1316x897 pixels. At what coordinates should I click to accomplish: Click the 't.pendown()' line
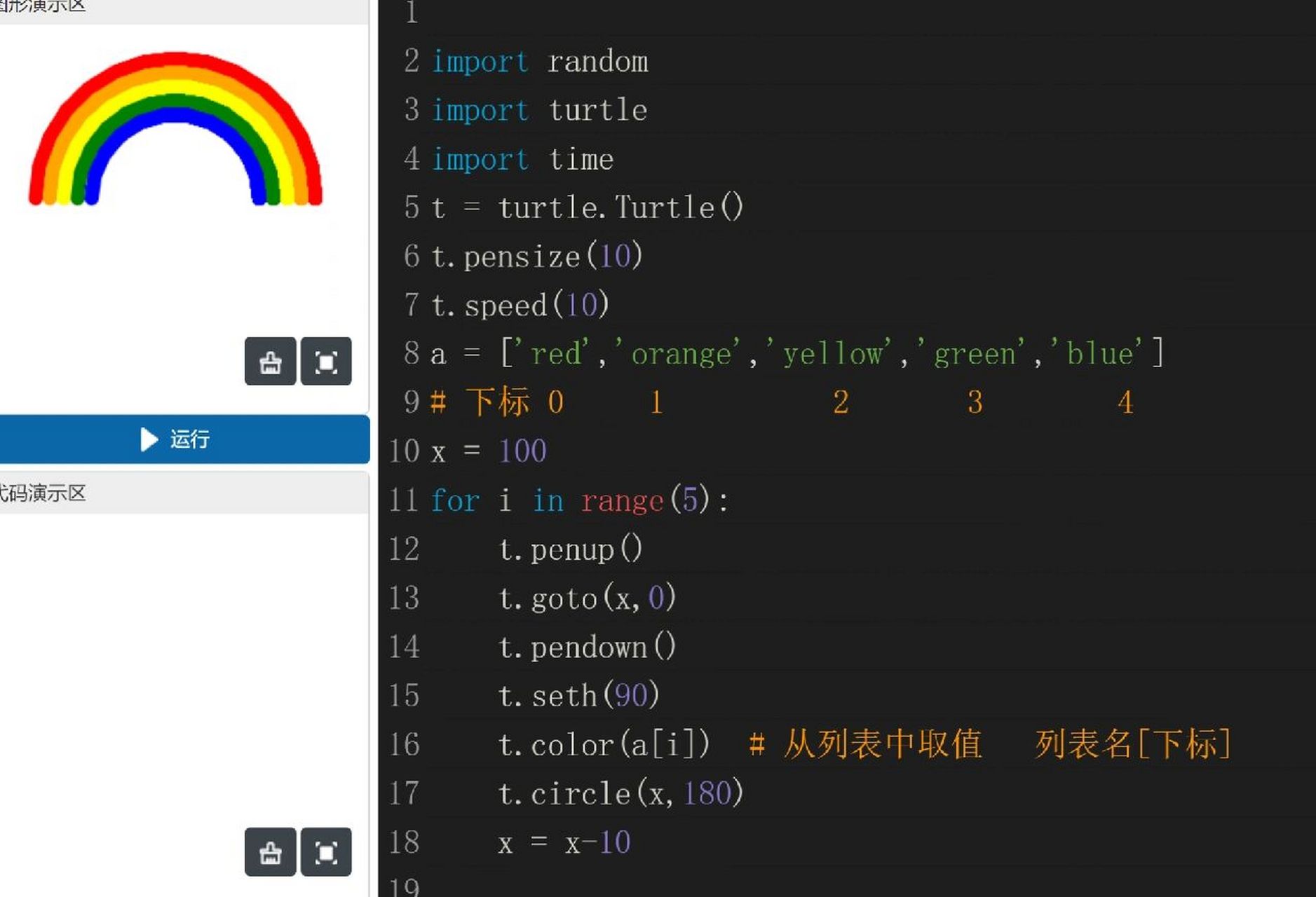[x=587, y=647]
